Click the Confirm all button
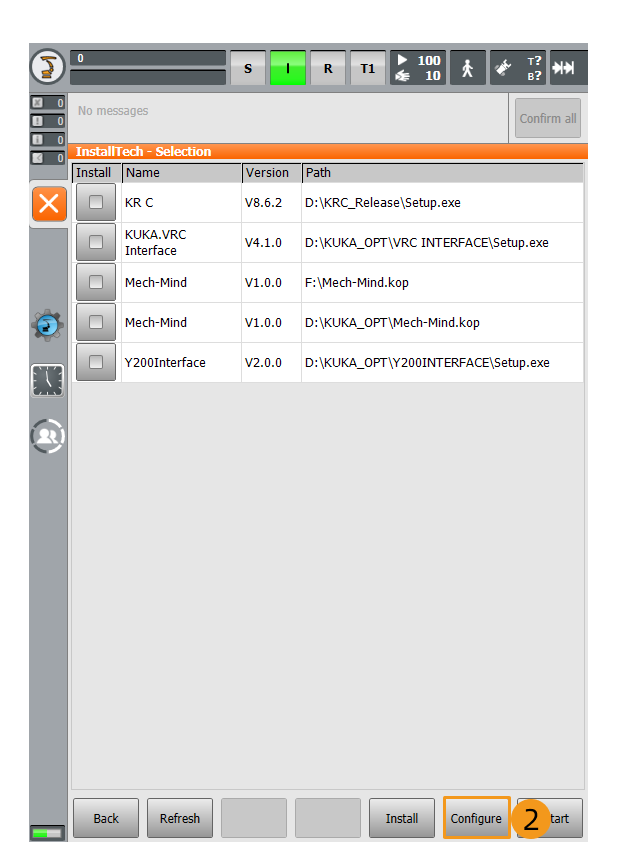Viewport: 637px width, 862px height. (548, 118)
